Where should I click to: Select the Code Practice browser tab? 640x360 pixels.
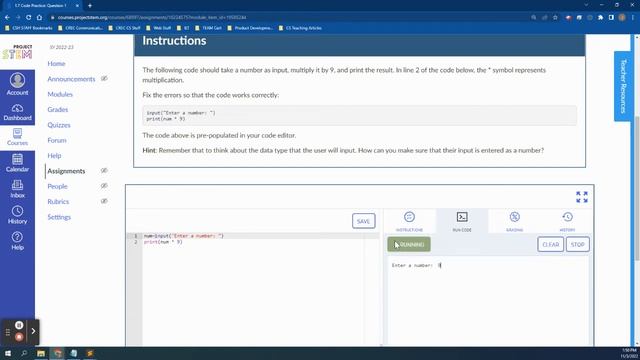coord(41,6)
